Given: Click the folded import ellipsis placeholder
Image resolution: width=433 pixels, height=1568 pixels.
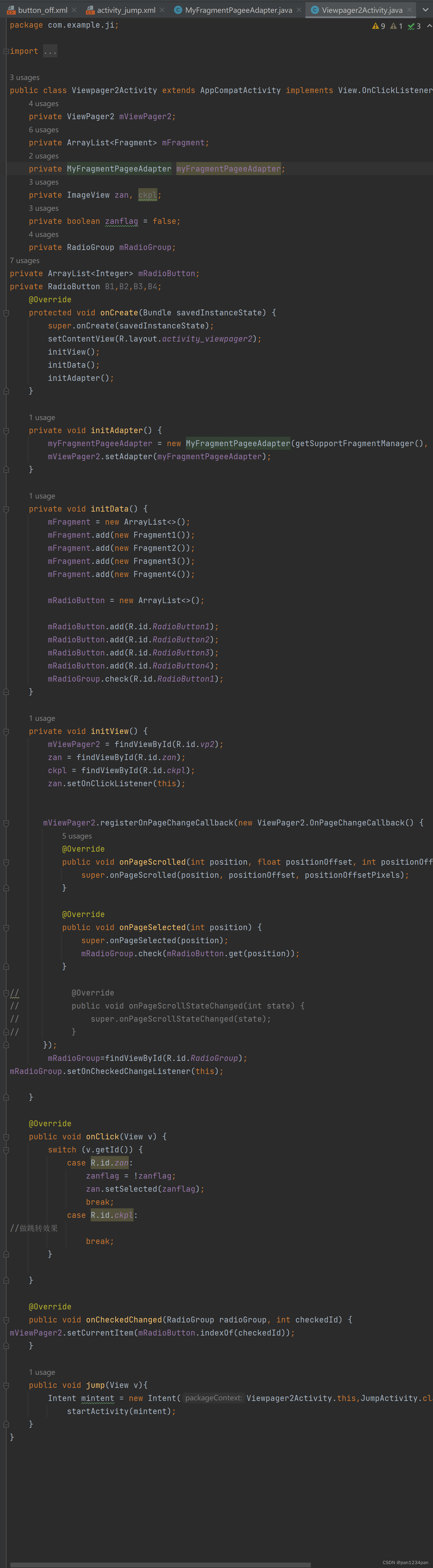Looking at the screenshot, I should click(50, 51).
